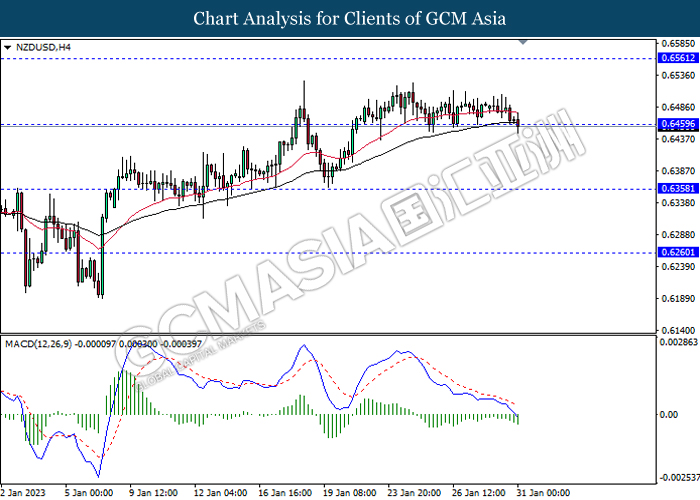Click the 2 Jan 2023 date label
The image size is (700, 500).
point(23,492)
